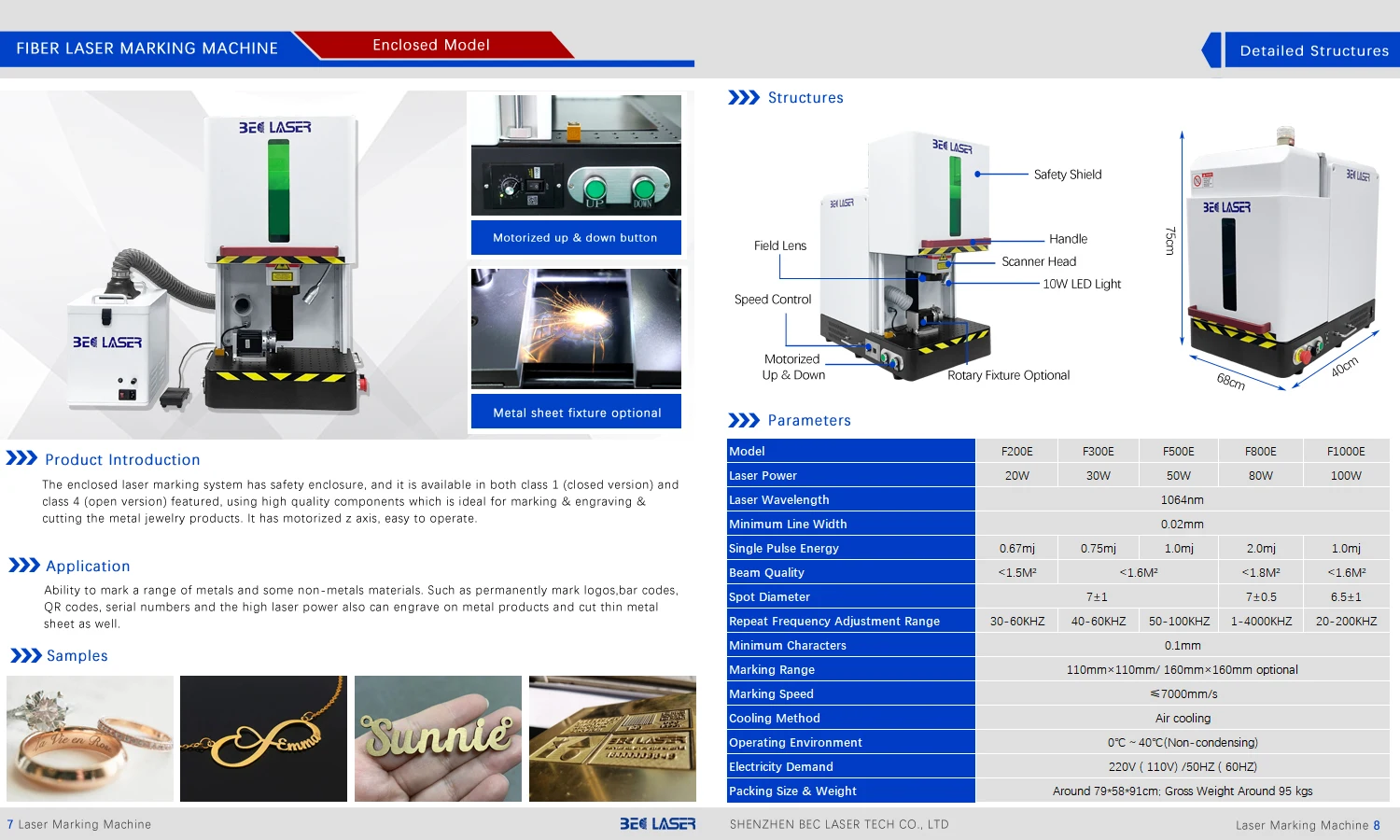Click the BEC LASER logo in footer
Screen dimensions: 1400x840
[658, 824]
